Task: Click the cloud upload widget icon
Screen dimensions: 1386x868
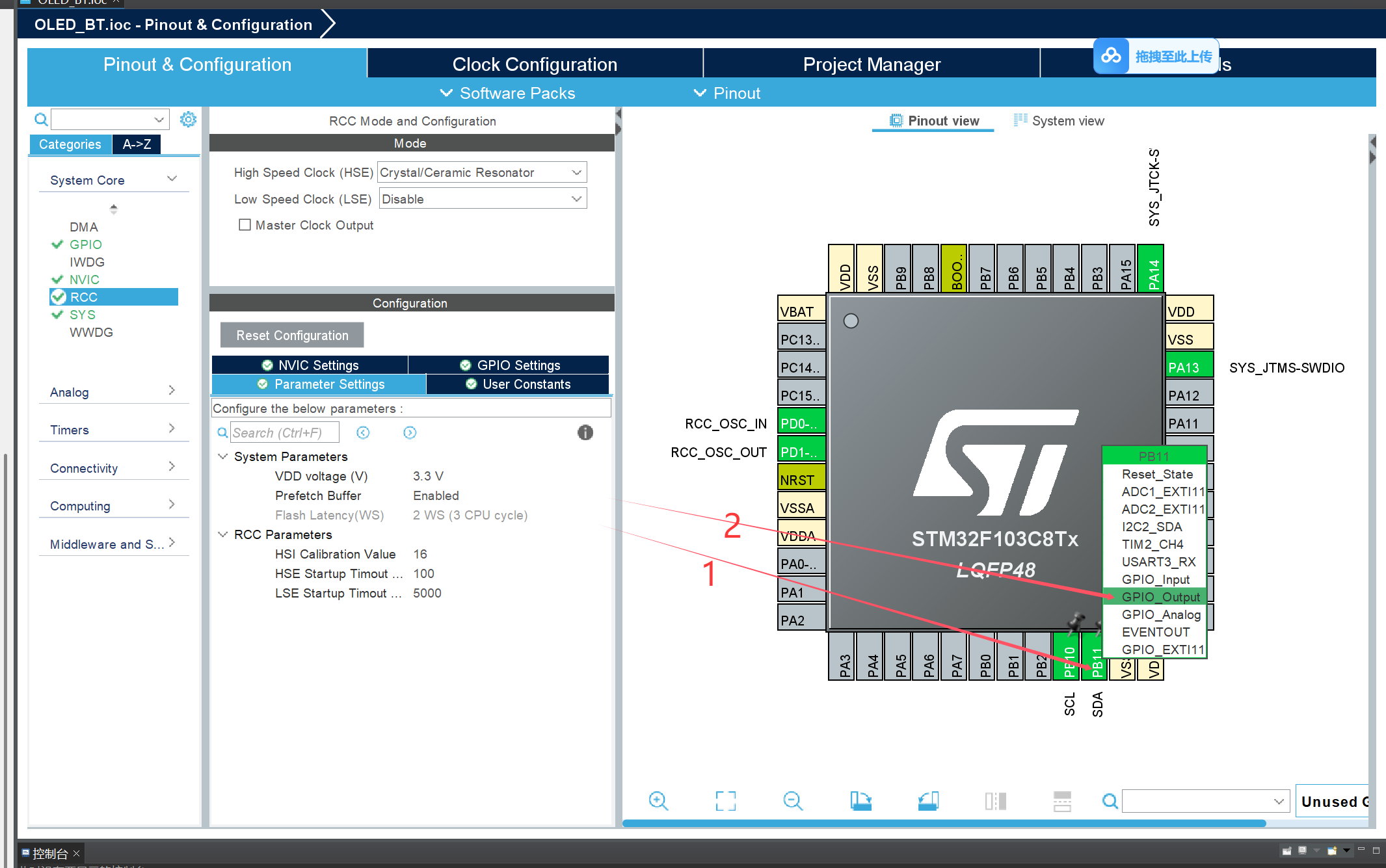Action: coord(1111,57)
